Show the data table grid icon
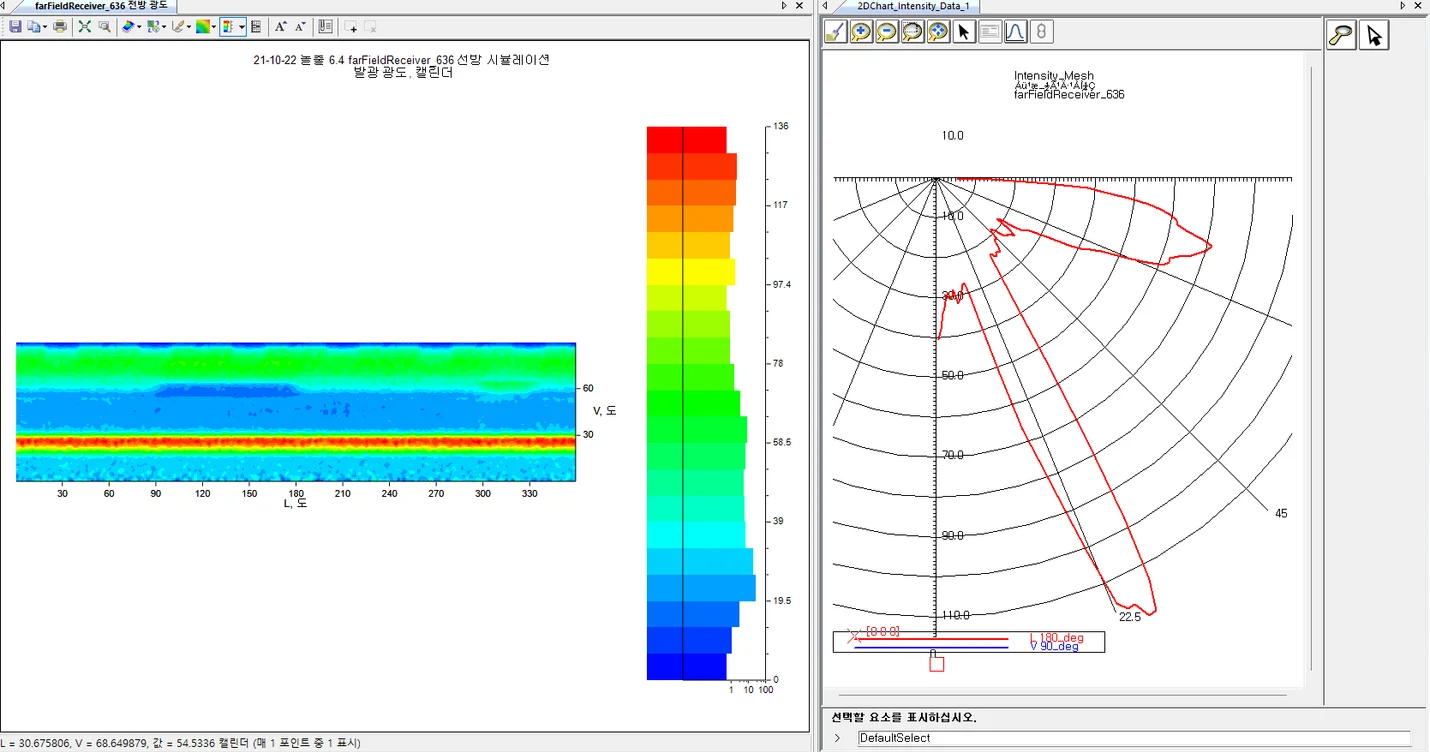1430x752 pixels. 256,26
